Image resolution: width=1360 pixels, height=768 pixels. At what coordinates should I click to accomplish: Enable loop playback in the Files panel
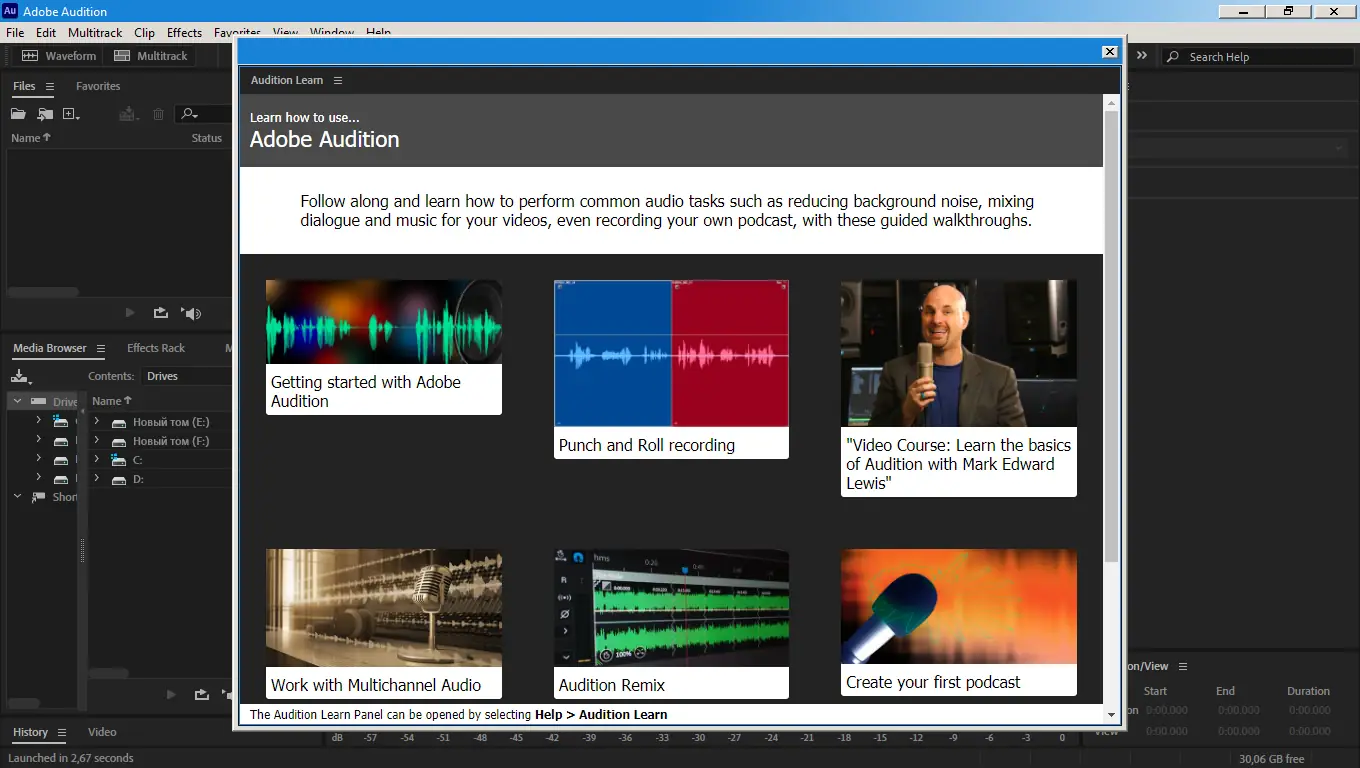coord(160,313)
